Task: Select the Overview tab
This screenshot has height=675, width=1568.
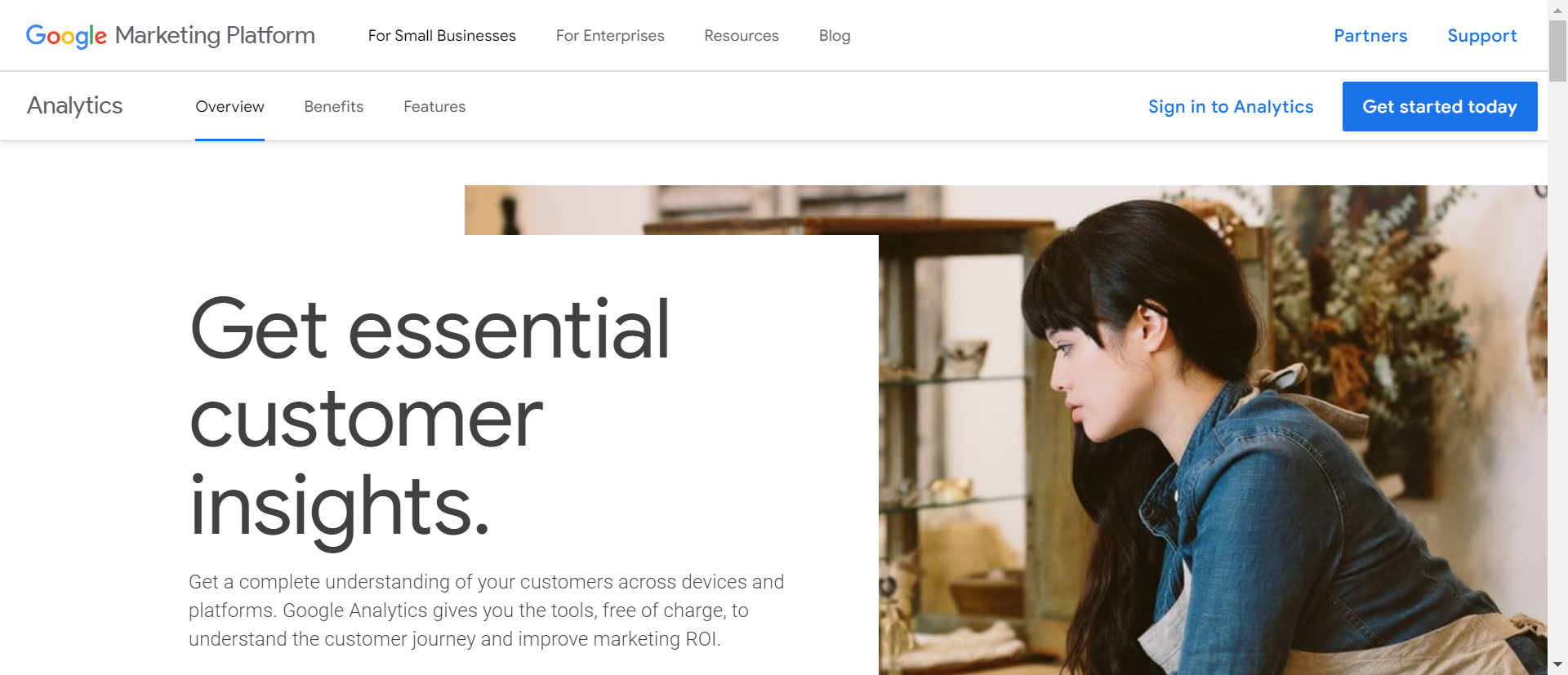Action: 229,107
